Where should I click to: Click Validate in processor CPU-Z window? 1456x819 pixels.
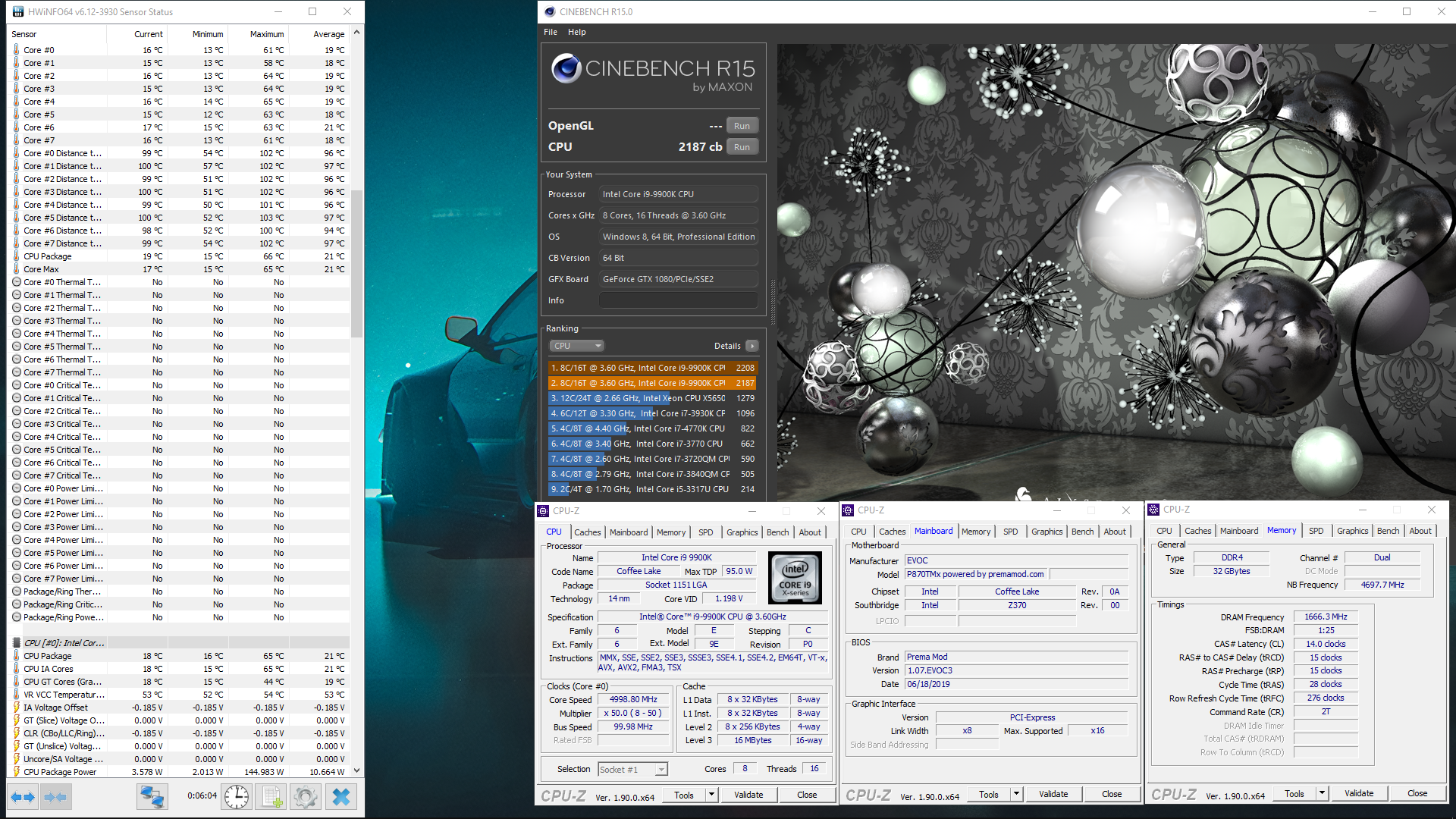pyautogui.click(x=748, y=795)
